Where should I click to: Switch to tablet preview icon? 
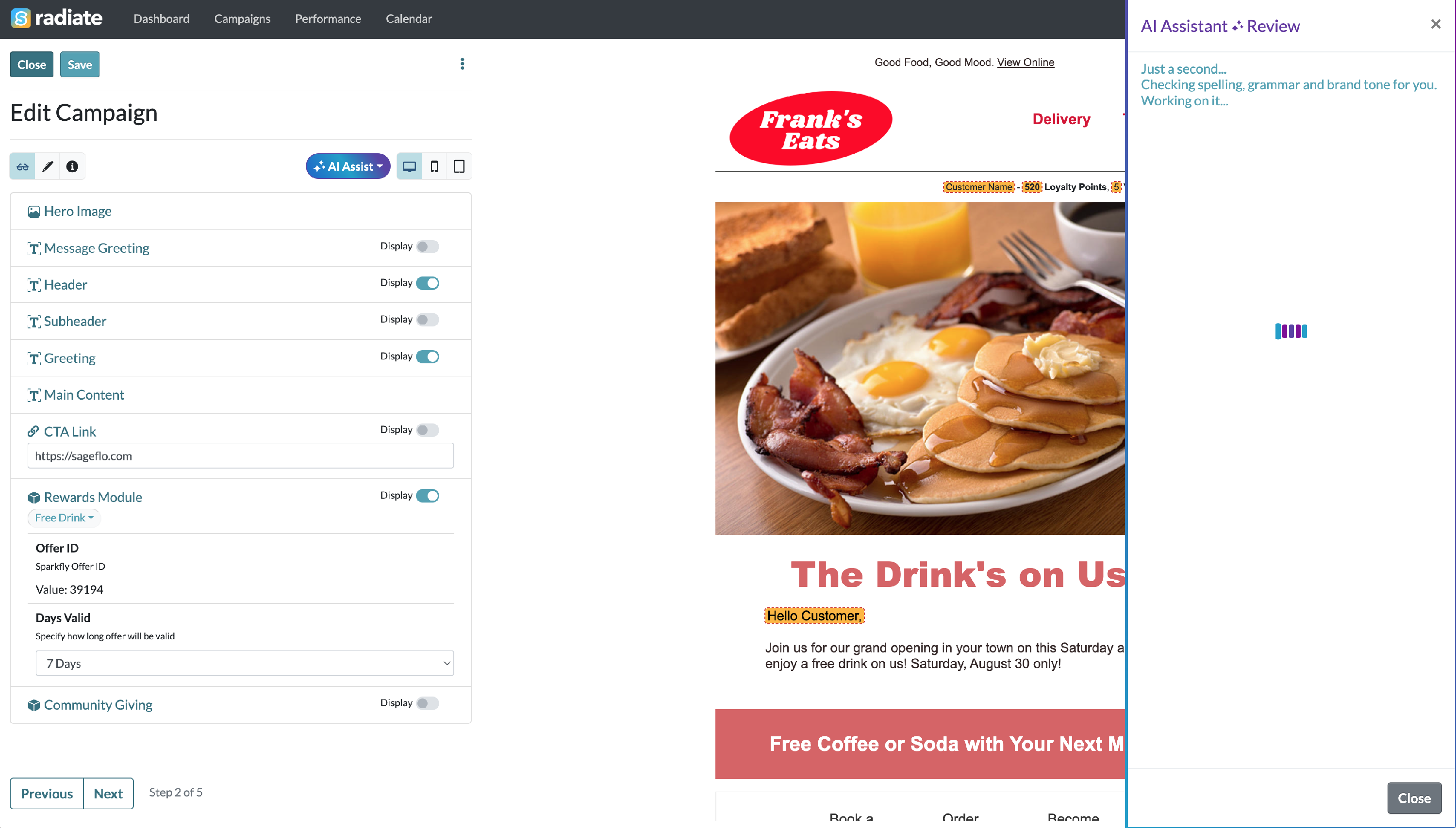(x=459, y=167)
